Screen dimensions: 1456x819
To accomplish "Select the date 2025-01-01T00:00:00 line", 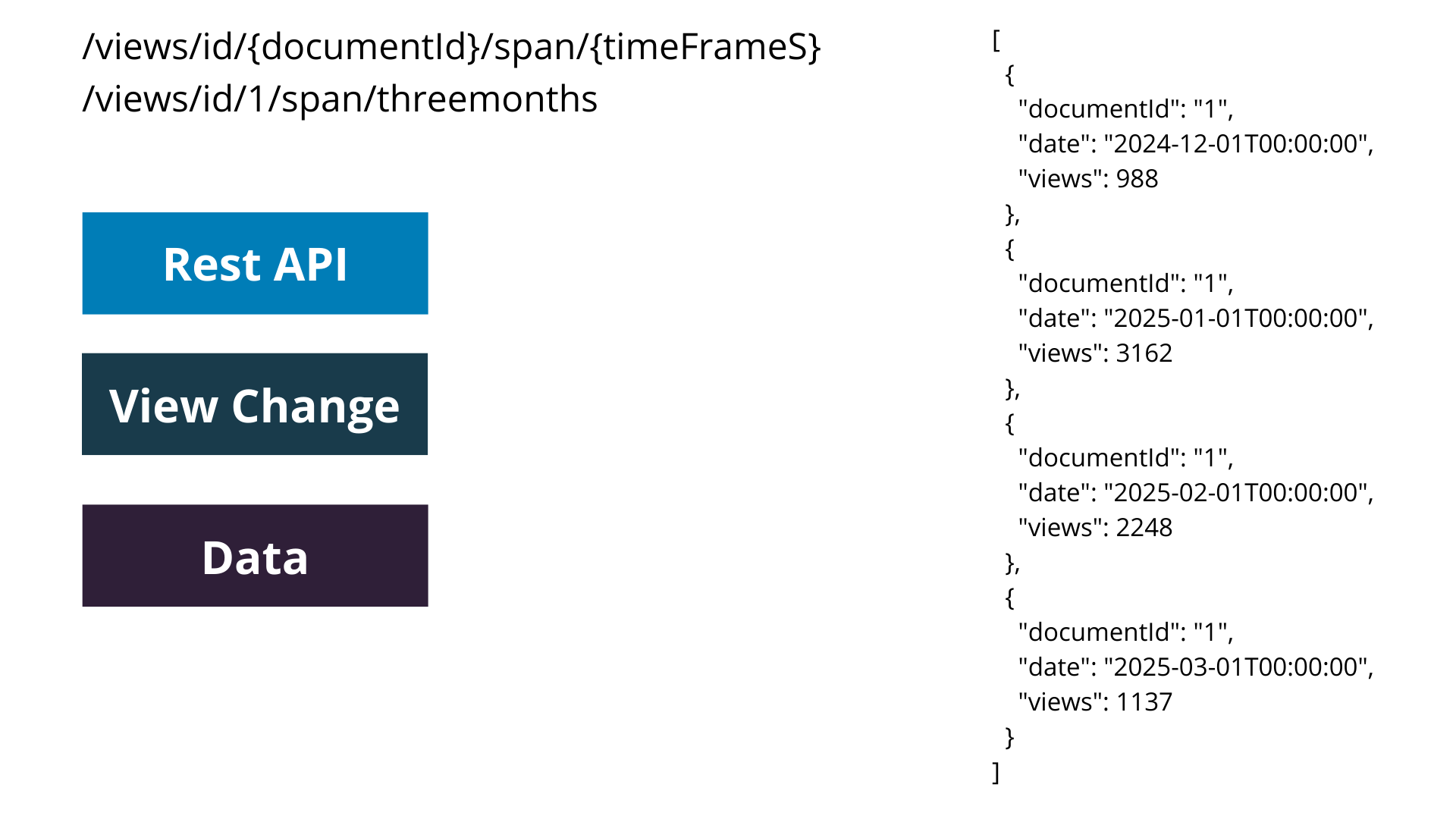I will point(1196,318).
